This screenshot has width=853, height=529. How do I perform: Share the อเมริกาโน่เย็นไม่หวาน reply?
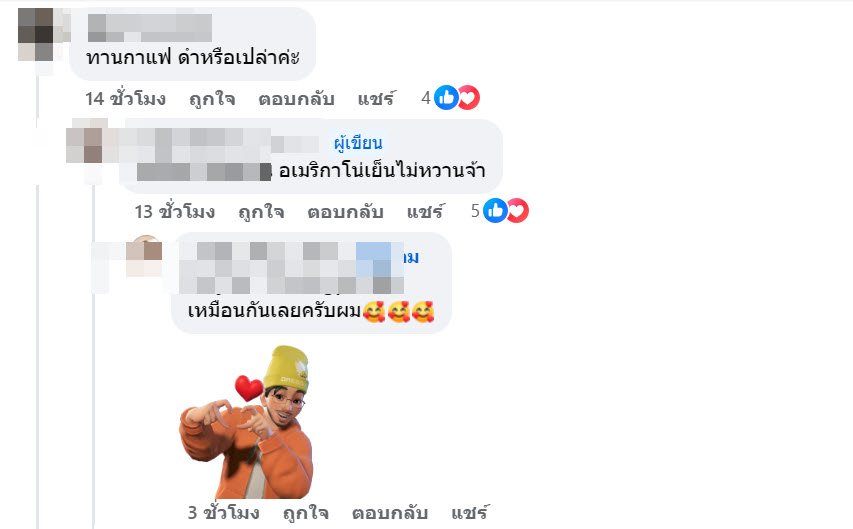click(x=426, y=212)
